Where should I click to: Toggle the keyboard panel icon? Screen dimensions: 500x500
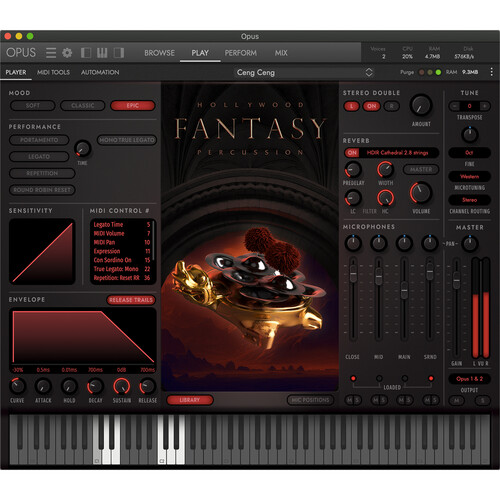click(102, 53)
